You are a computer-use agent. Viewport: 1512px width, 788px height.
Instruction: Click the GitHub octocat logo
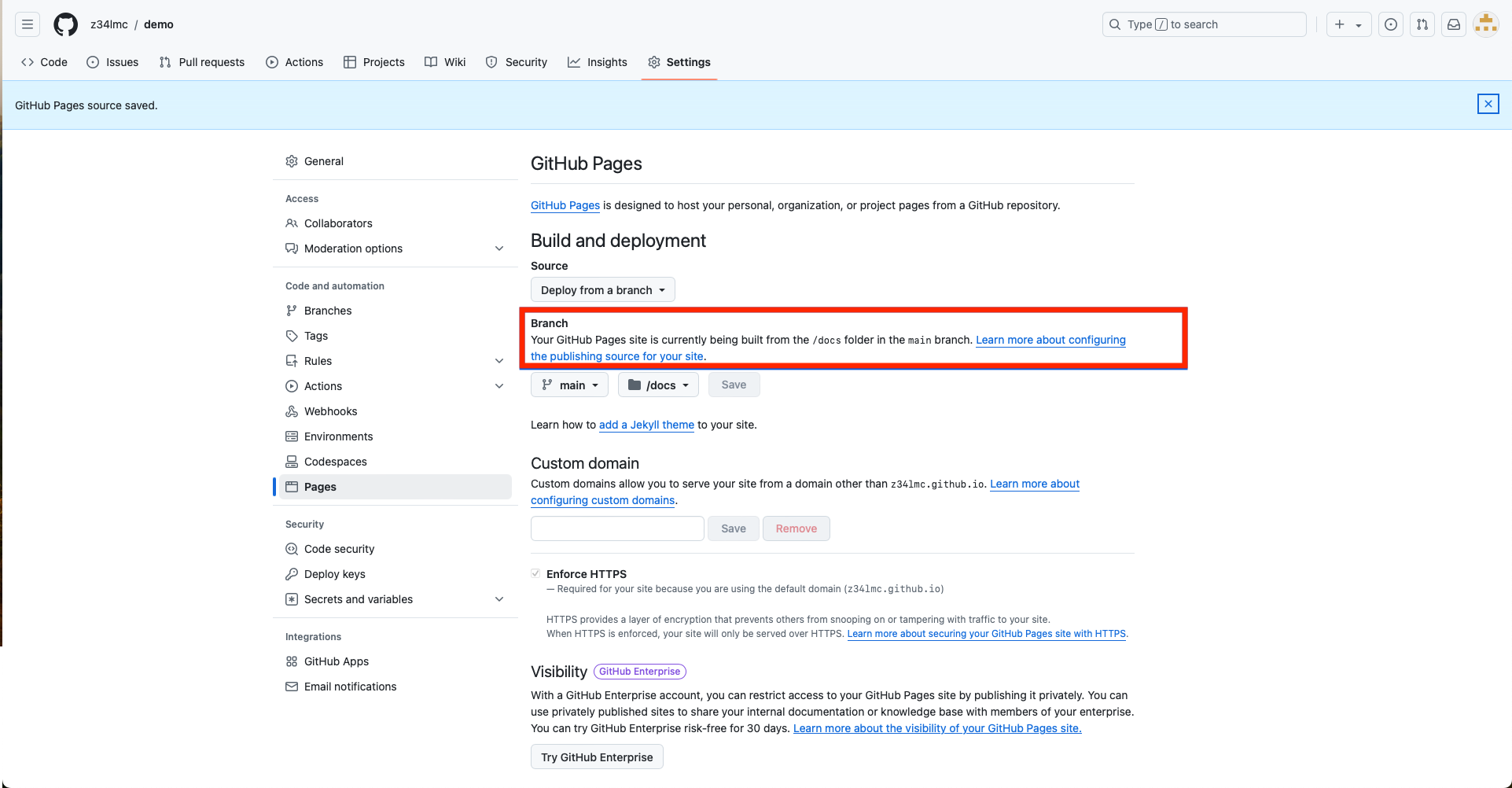(x=65, y=24)
